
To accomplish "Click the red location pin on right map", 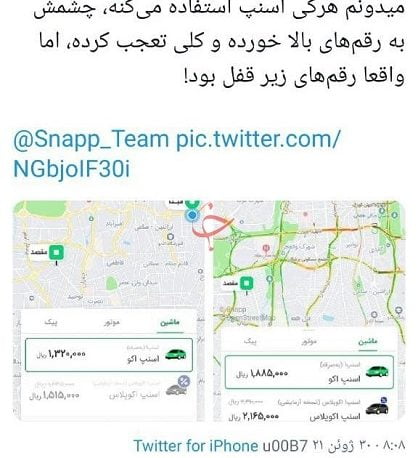I will (266, 248).
